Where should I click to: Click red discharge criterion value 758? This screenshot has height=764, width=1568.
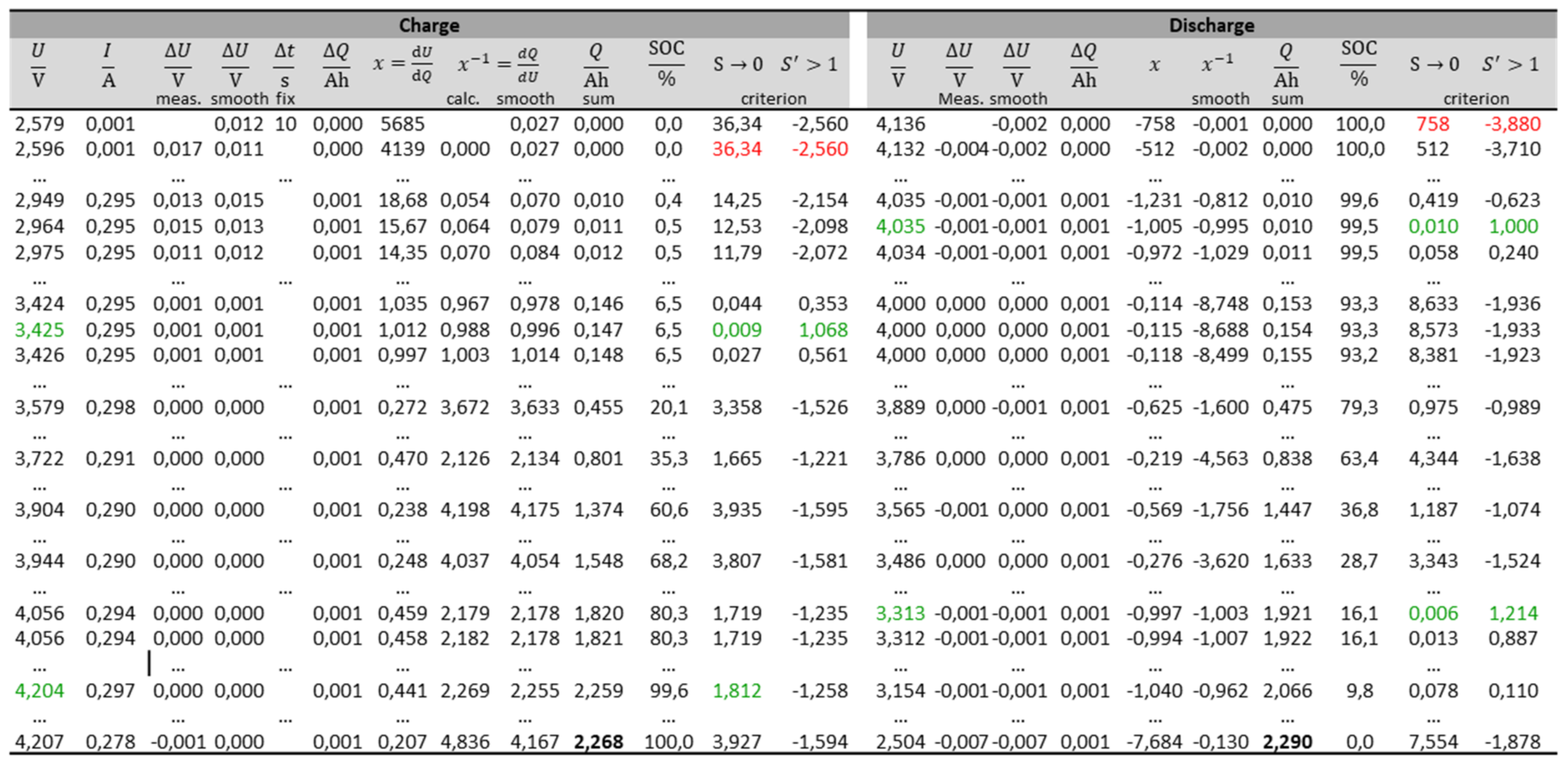click(x=1433, y=124)
